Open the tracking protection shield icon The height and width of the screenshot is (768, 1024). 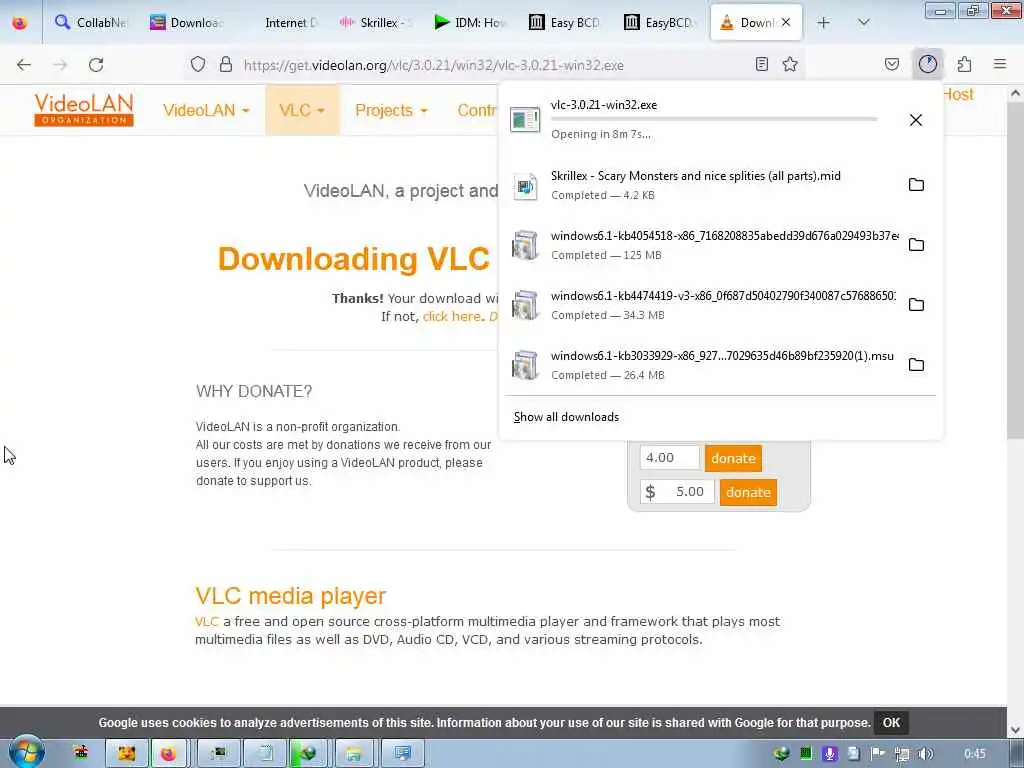(198, 64)
